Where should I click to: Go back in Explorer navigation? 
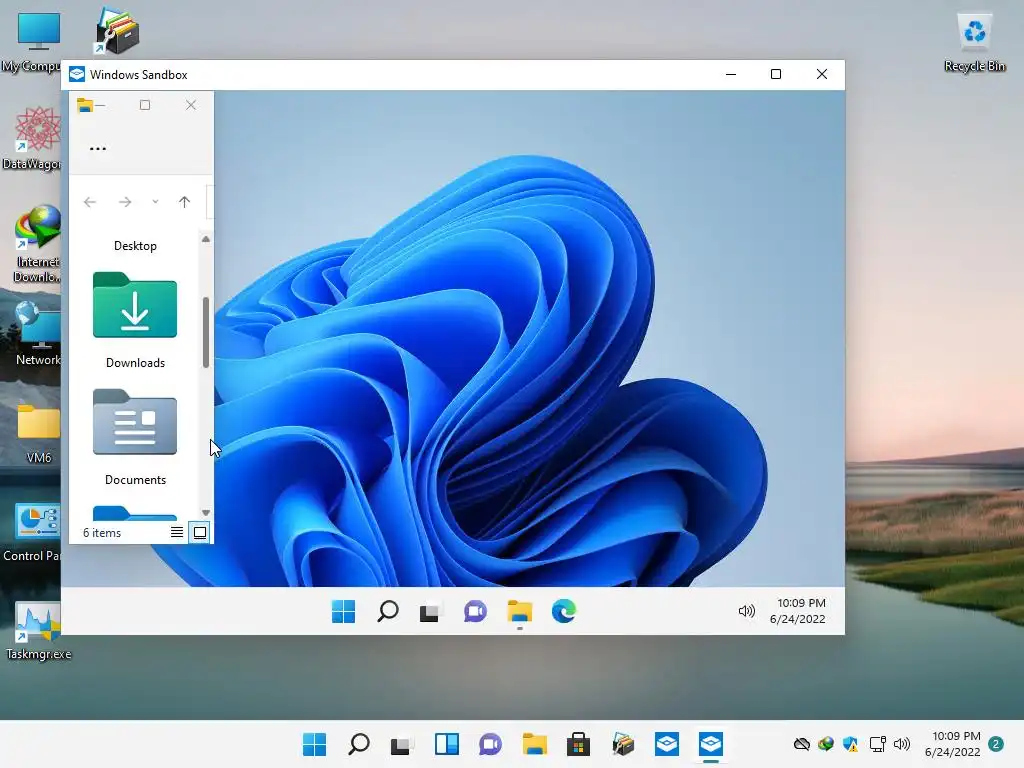90,202
